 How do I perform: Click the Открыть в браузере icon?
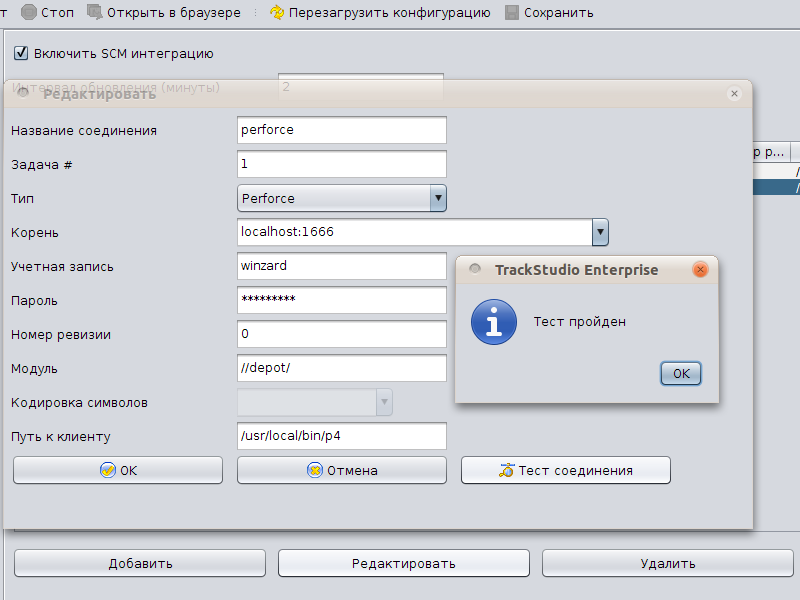(94, 12)
